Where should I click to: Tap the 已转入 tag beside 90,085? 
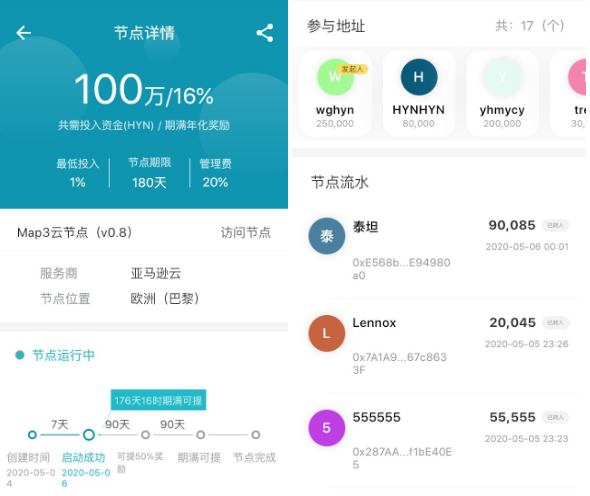click(555, 225)
